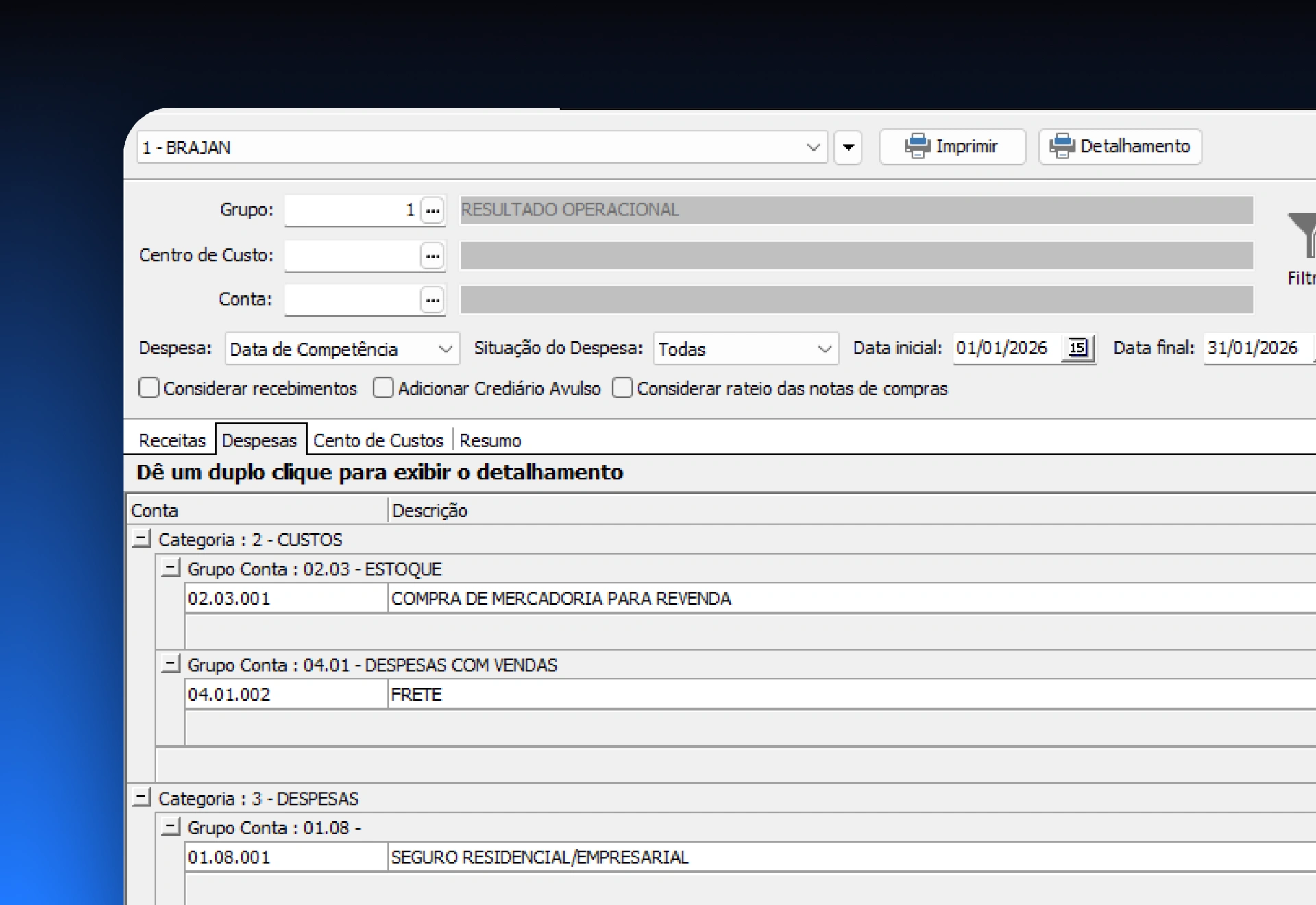
Task: Collapse Categoria 3 - DESPESAS
Action: tap(142, 797)
